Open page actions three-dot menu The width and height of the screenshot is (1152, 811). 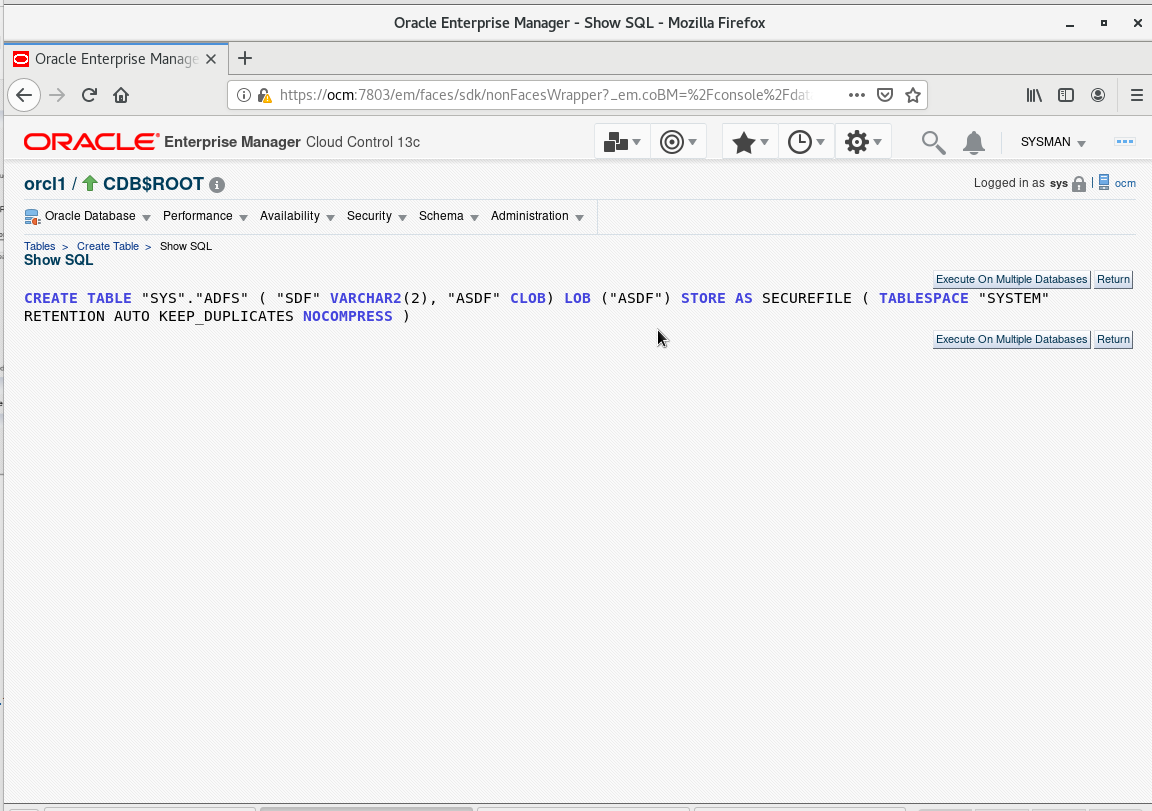point(857,95)
